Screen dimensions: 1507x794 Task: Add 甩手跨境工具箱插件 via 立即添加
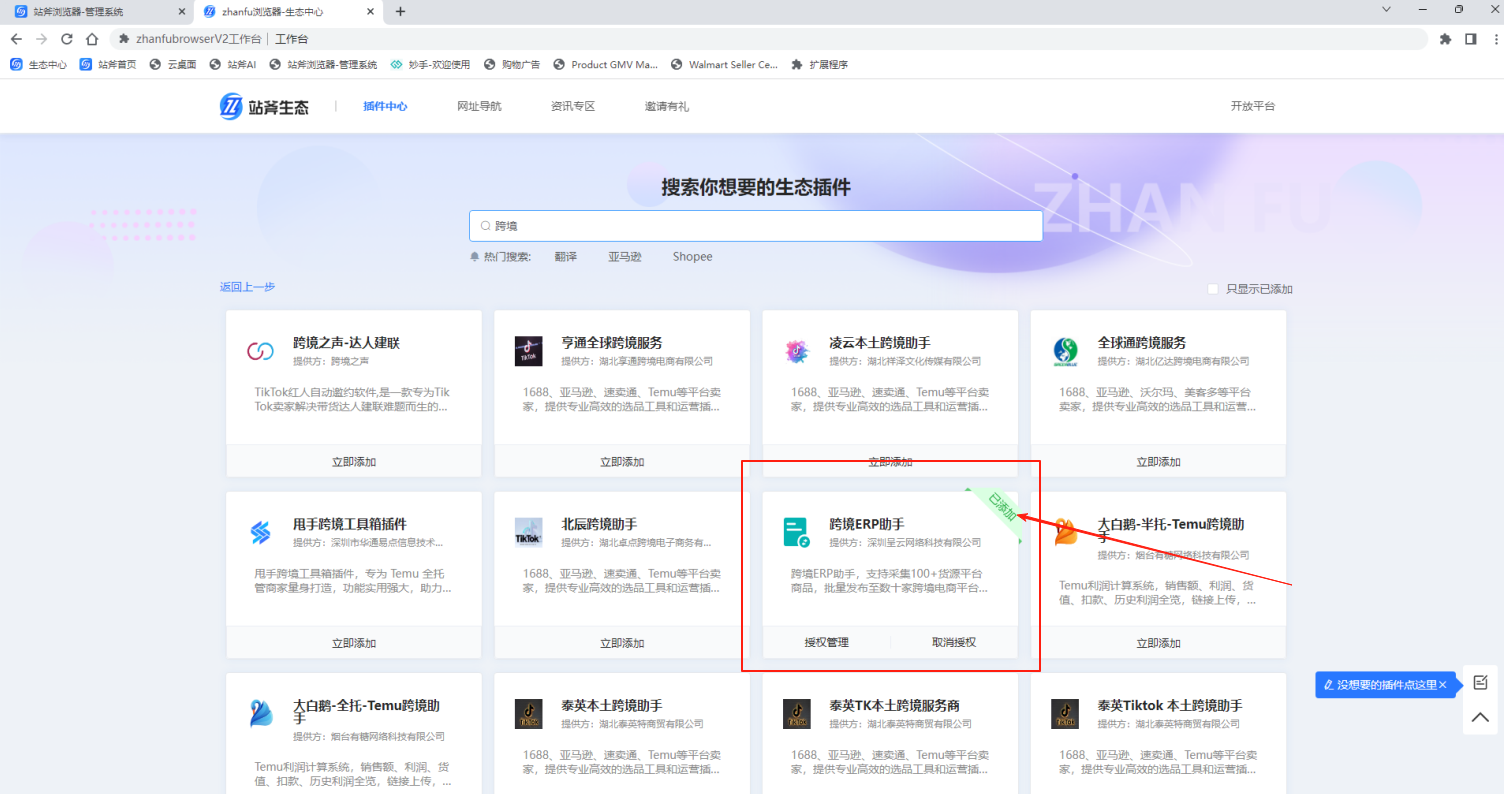click(354, 643)
